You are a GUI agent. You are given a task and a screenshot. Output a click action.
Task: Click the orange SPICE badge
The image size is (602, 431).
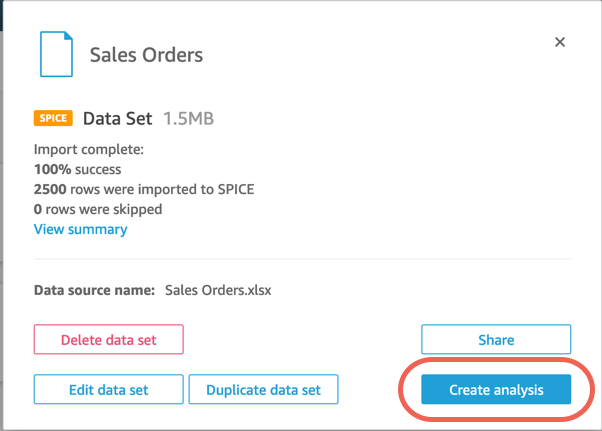pyautogui.click(x=53, y=119)
